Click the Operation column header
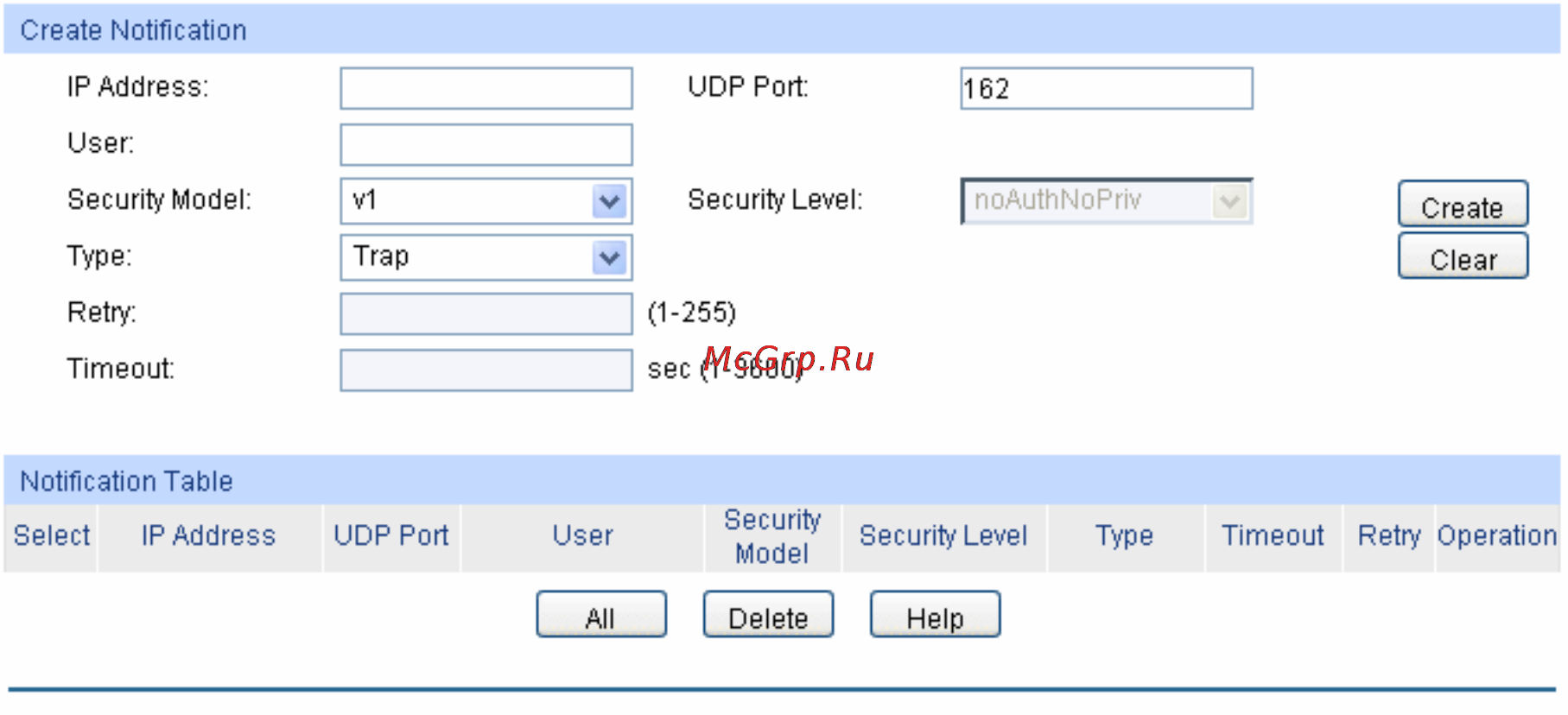The height and width of the screenshot is (715, 1568). point(1497,536)
